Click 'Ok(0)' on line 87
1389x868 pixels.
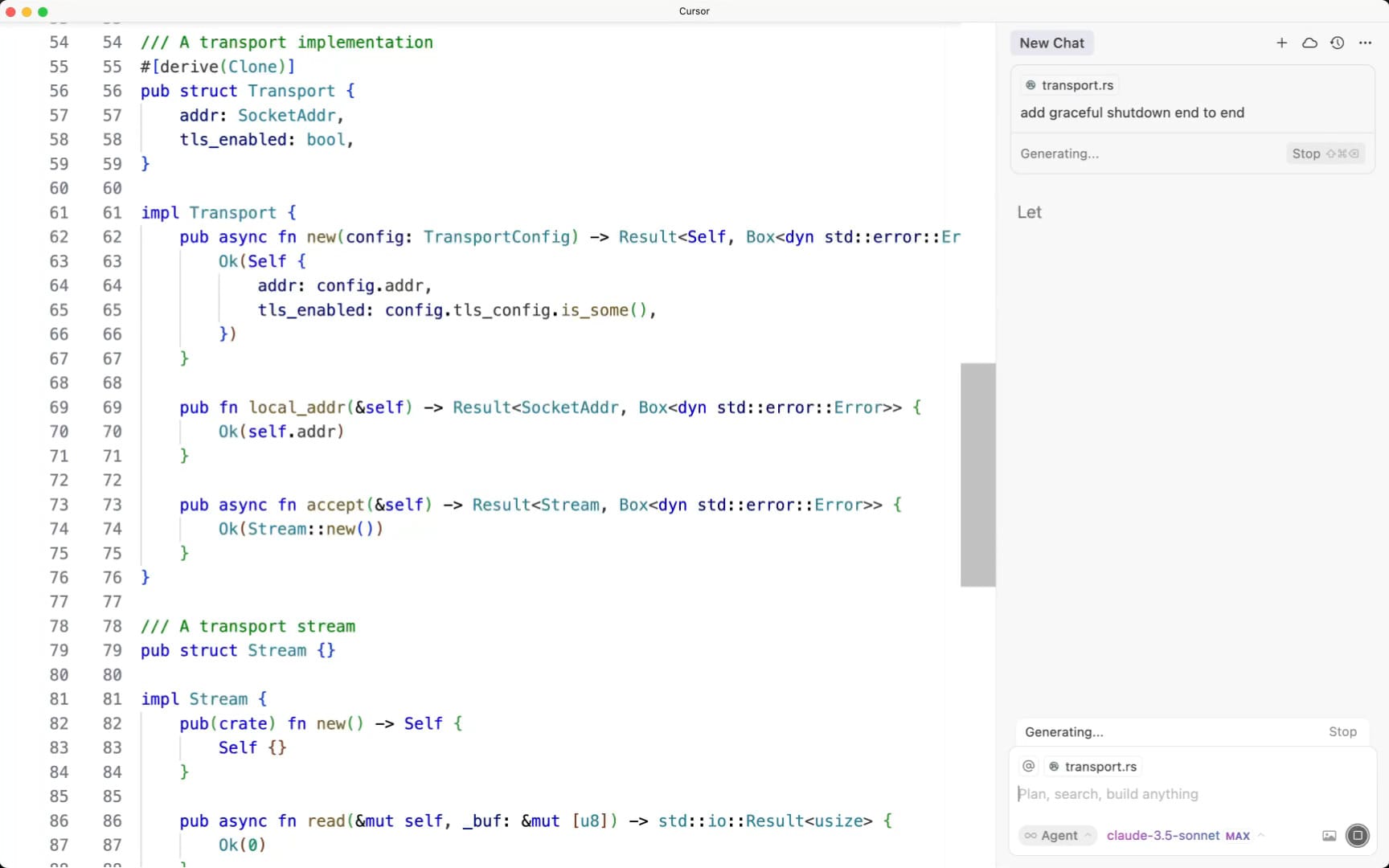point(242,845)
